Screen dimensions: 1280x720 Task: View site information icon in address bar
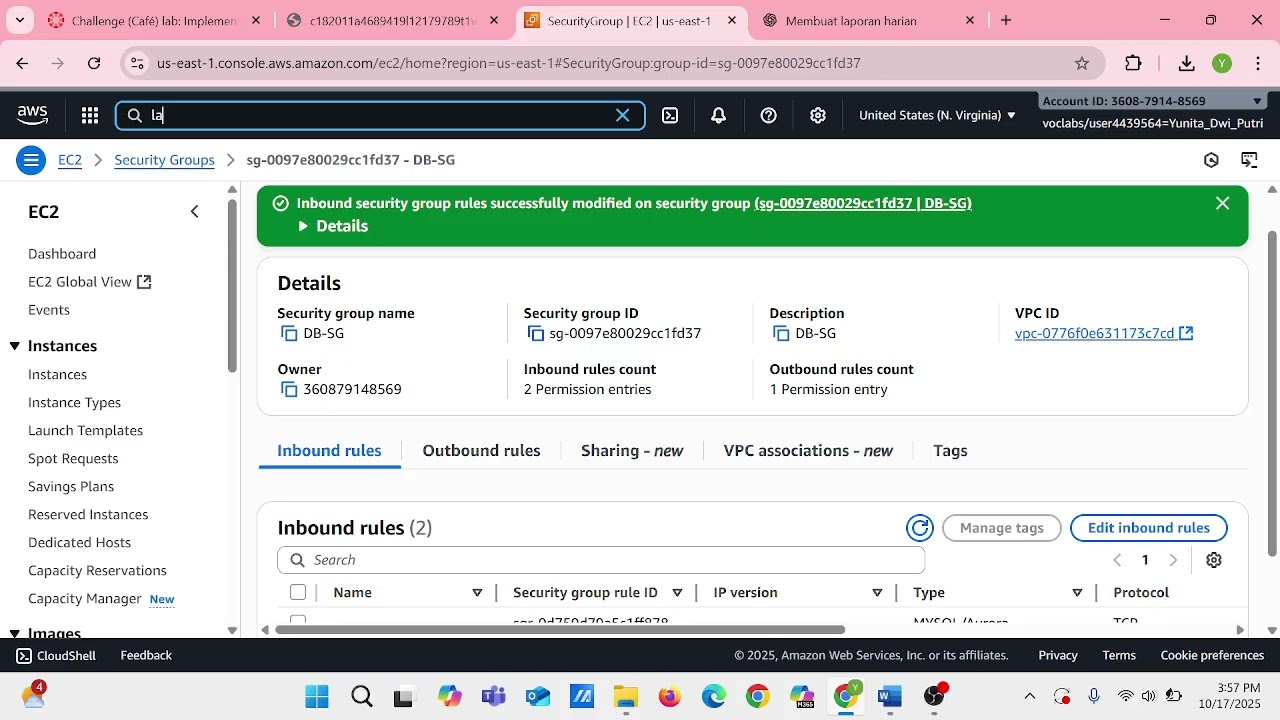point(137,63)
